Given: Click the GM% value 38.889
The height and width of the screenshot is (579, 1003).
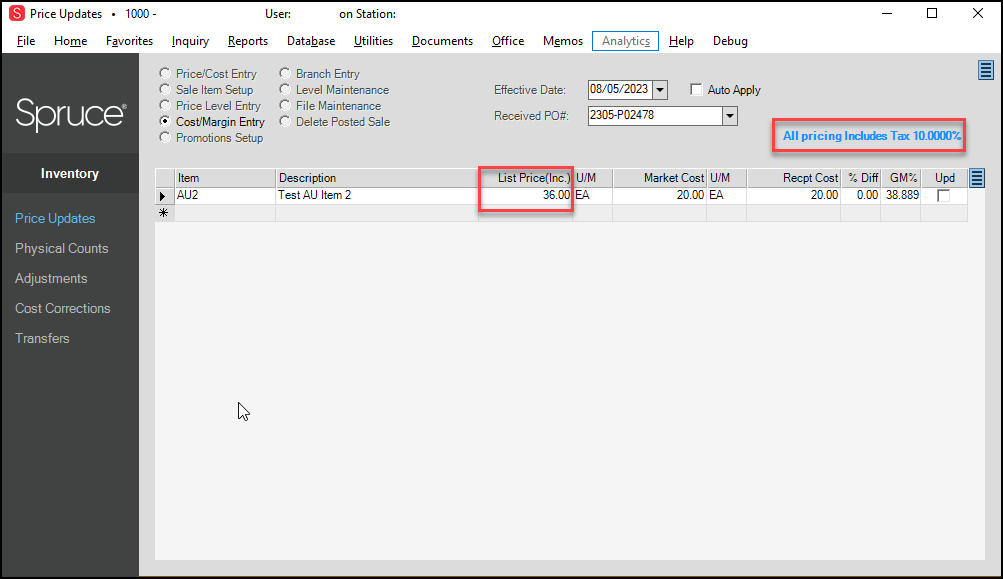Looking at the screenshot, I should 901,195.
